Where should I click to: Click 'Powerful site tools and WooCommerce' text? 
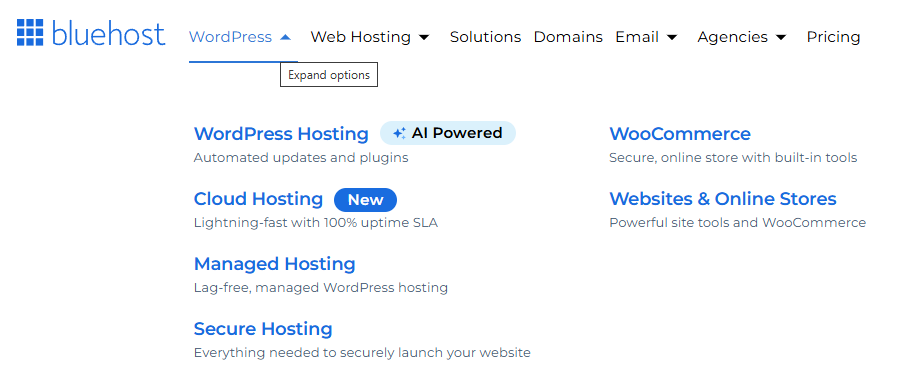pos(738,223)
